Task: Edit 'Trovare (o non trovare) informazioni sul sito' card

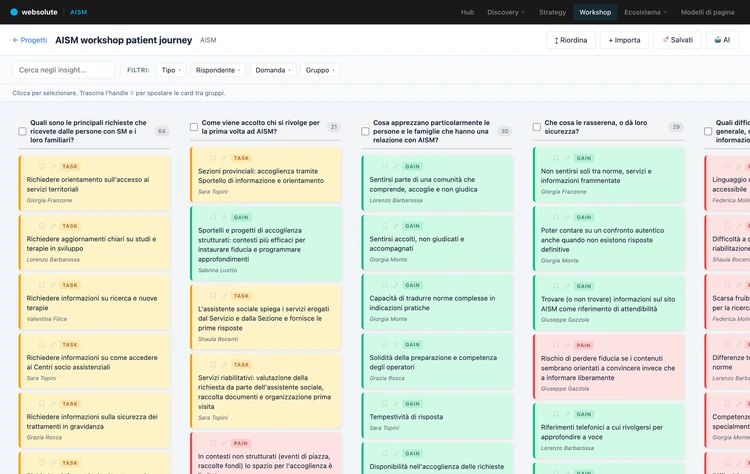Action: (567, 286)
